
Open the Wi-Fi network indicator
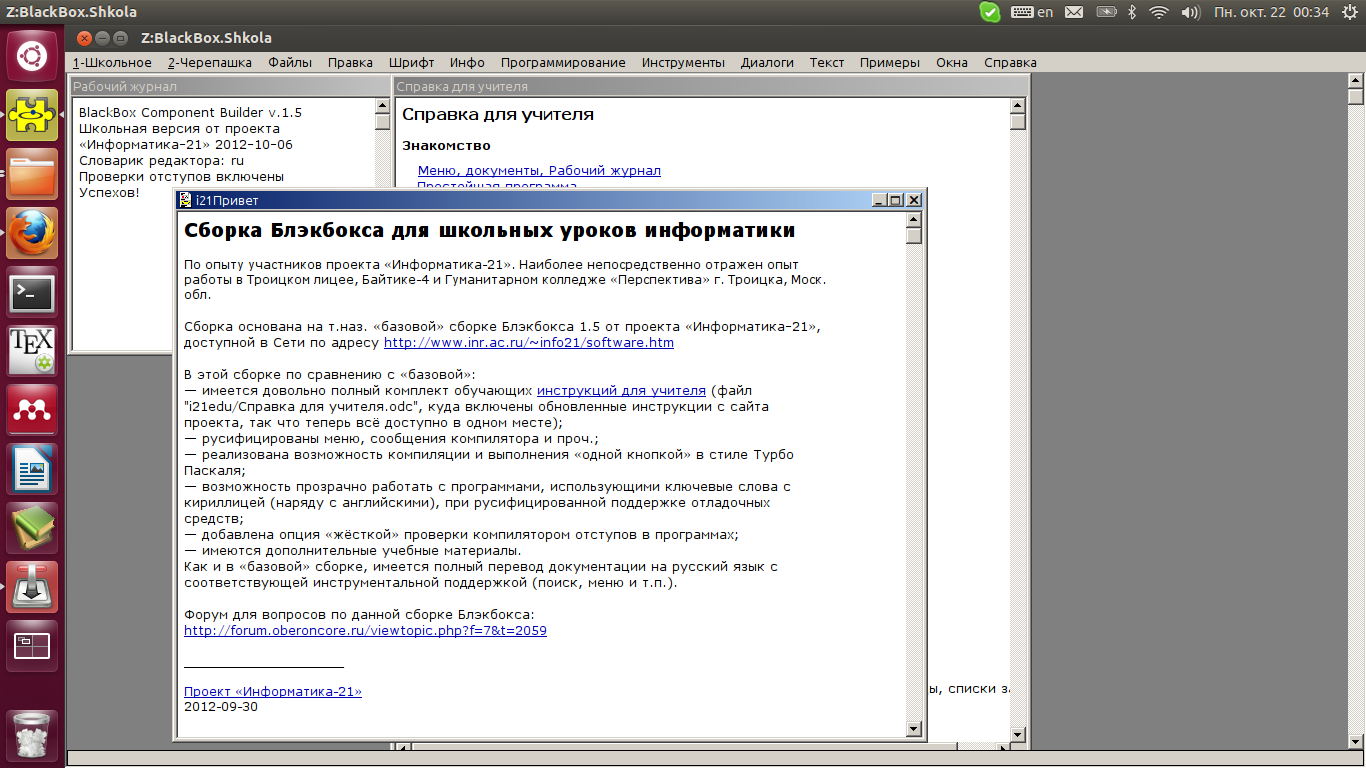tap(1159, 12)
